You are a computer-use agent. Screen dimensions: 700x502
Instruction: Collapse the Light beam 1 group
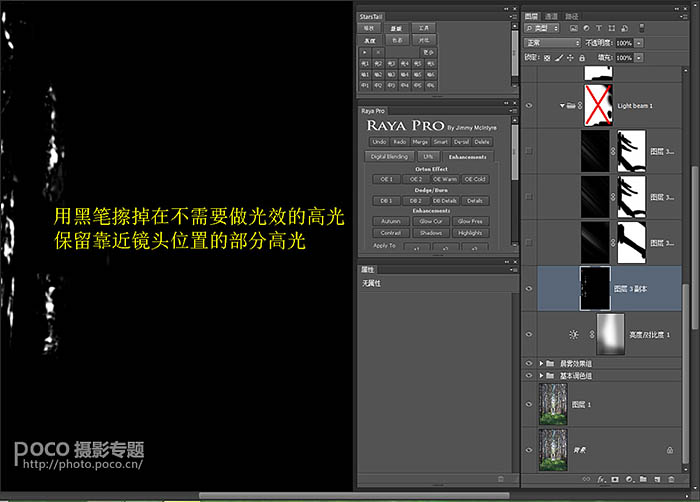point(562,106)
